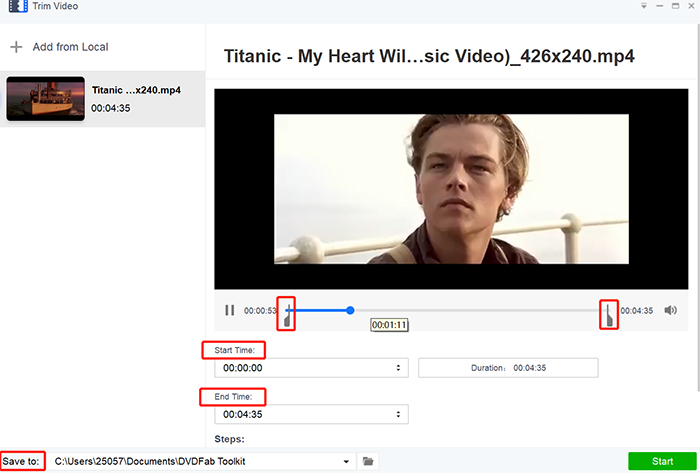Open the folder browse icon for output

click(x=368, y=461)
